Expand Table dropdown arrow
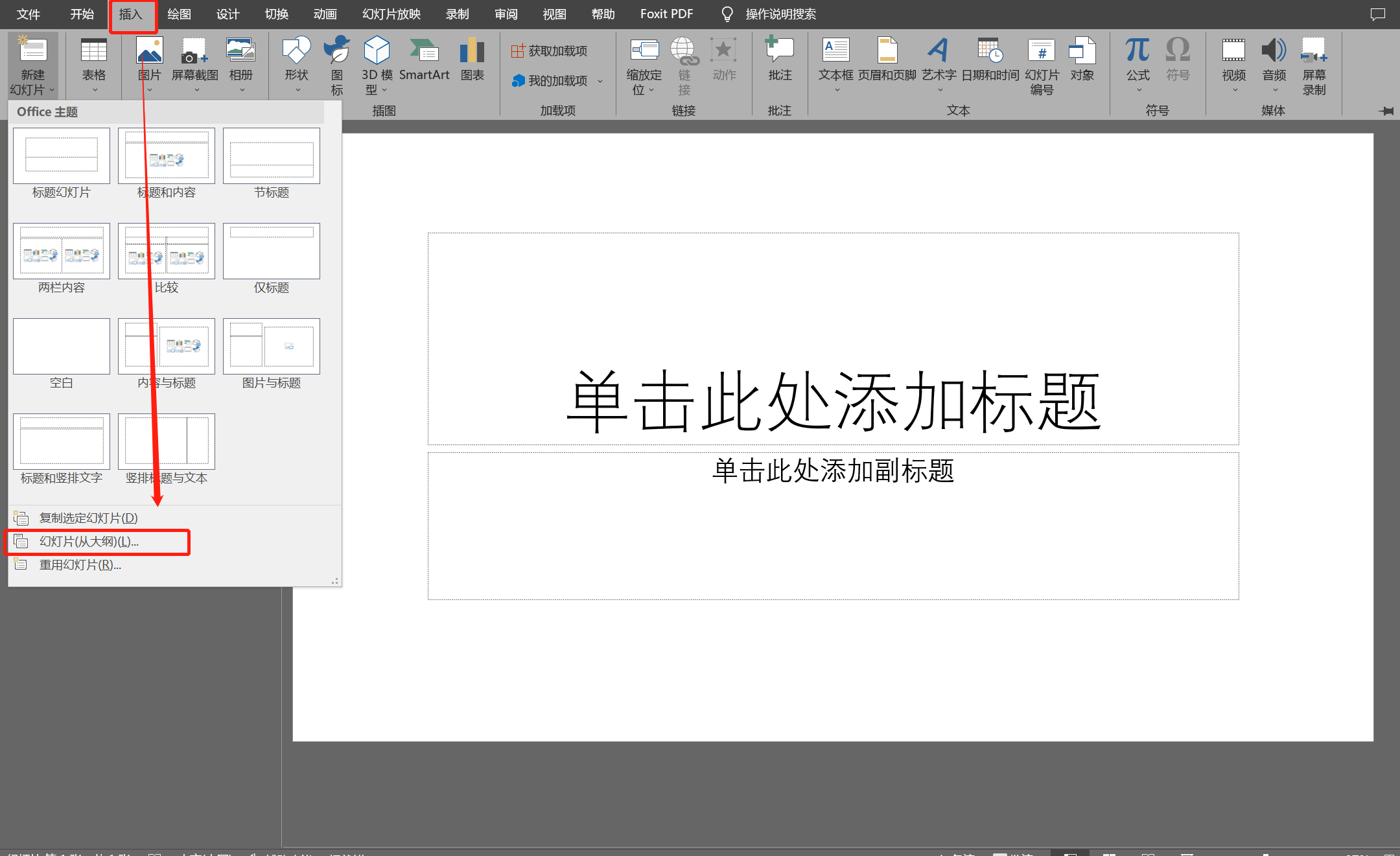Image resolution: width=1400 pixels, height=856 pixels. pos(95,90)
